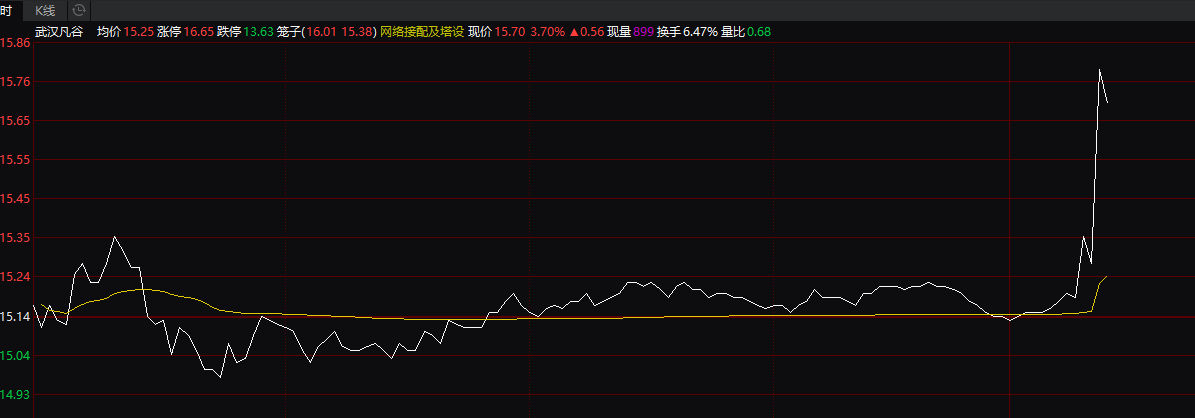Screen dimensions: 1195x418
Task: Click the 14.93 price axis label
Action: click(x=15, y=394)
